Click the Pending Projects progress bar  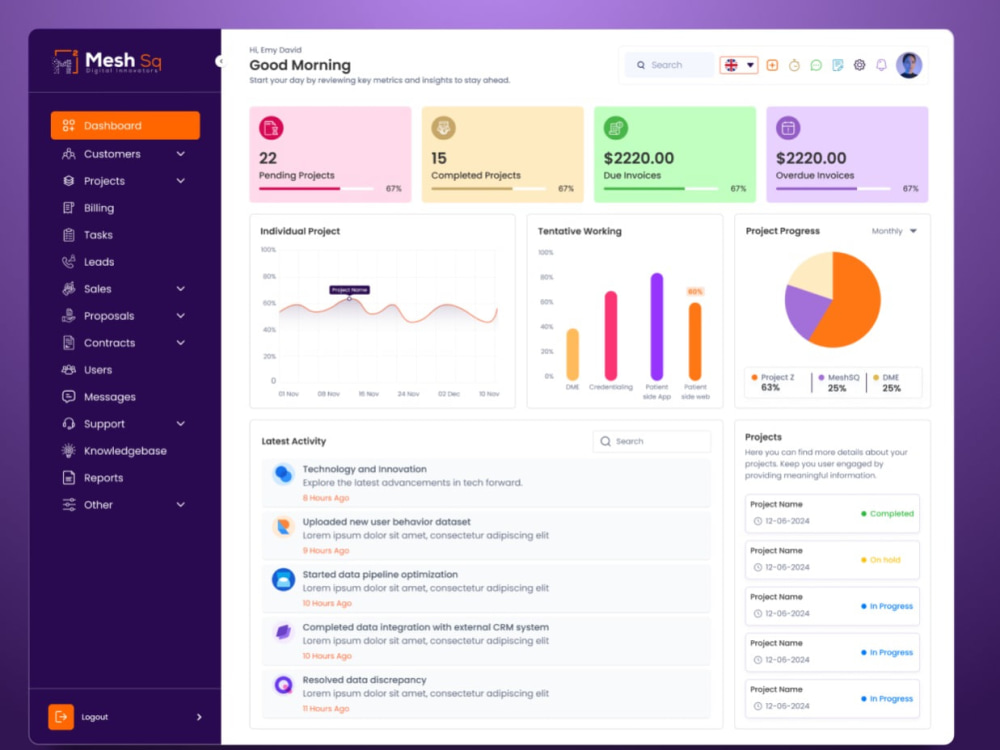point(316,189)
